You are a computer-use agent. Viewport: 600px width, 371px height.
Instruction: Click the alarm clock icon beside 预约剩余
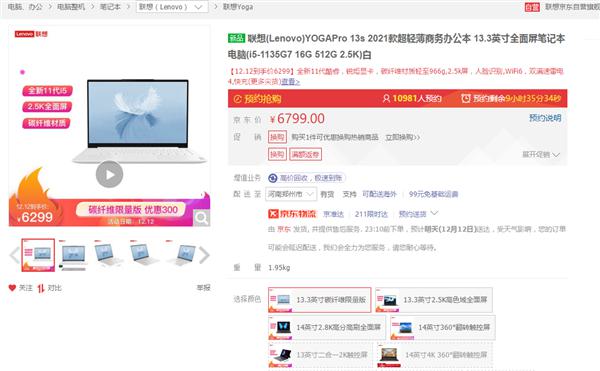466,99
